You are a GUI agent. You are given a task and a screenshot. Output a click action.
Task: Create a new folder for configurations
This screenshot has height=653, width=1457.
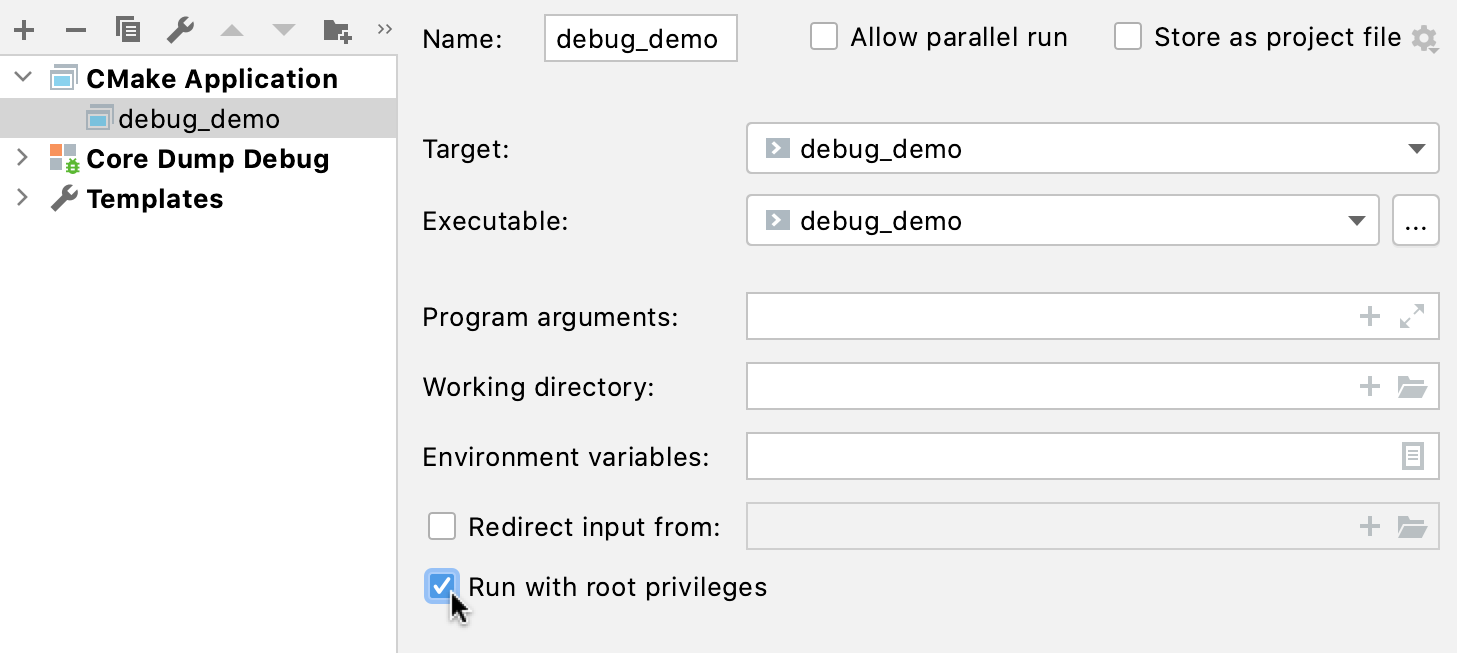(x=337, y=29)
